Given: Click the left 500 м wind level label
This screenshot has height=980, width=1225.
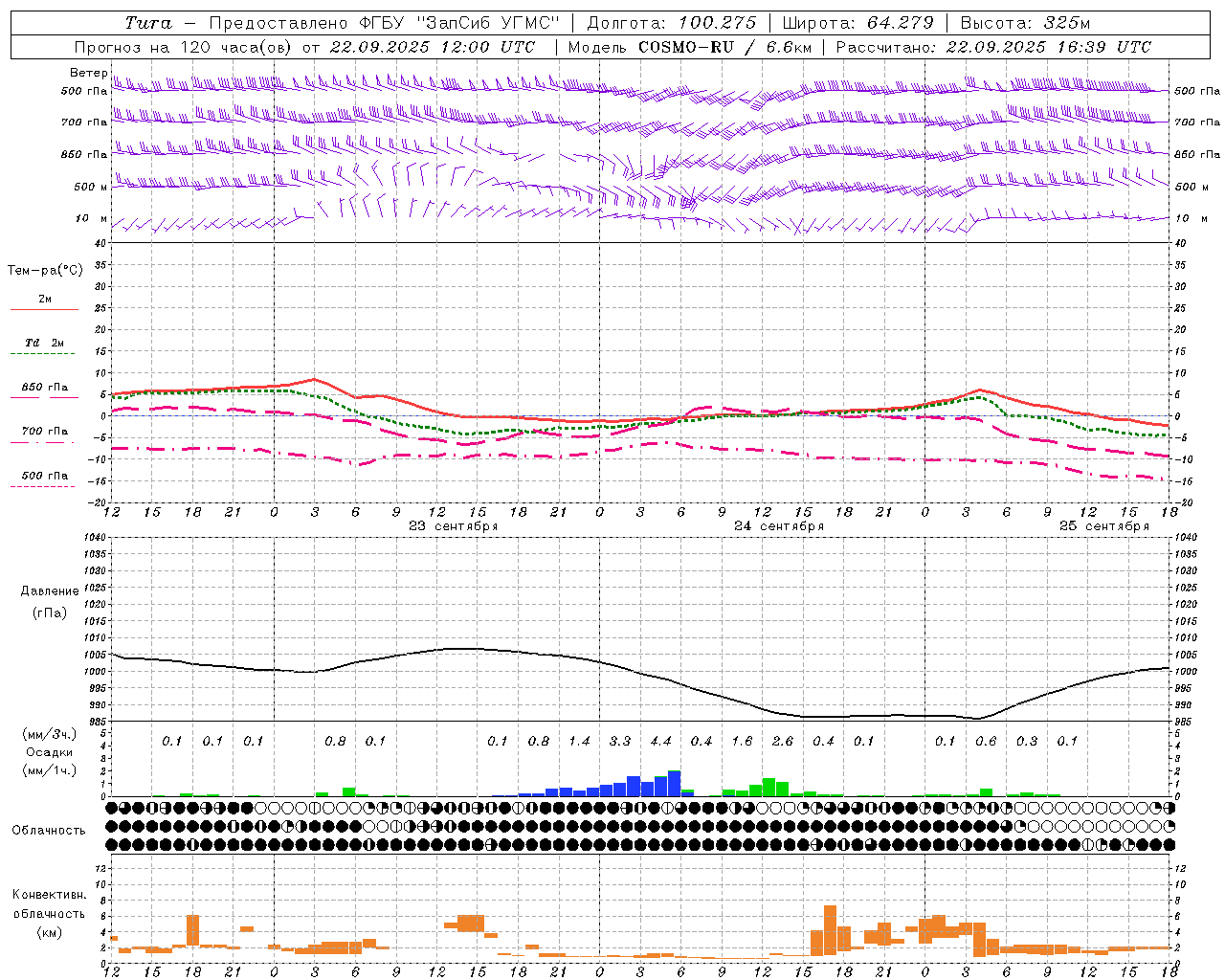Looking at the screenshot, I should click(x=91, y=187).
